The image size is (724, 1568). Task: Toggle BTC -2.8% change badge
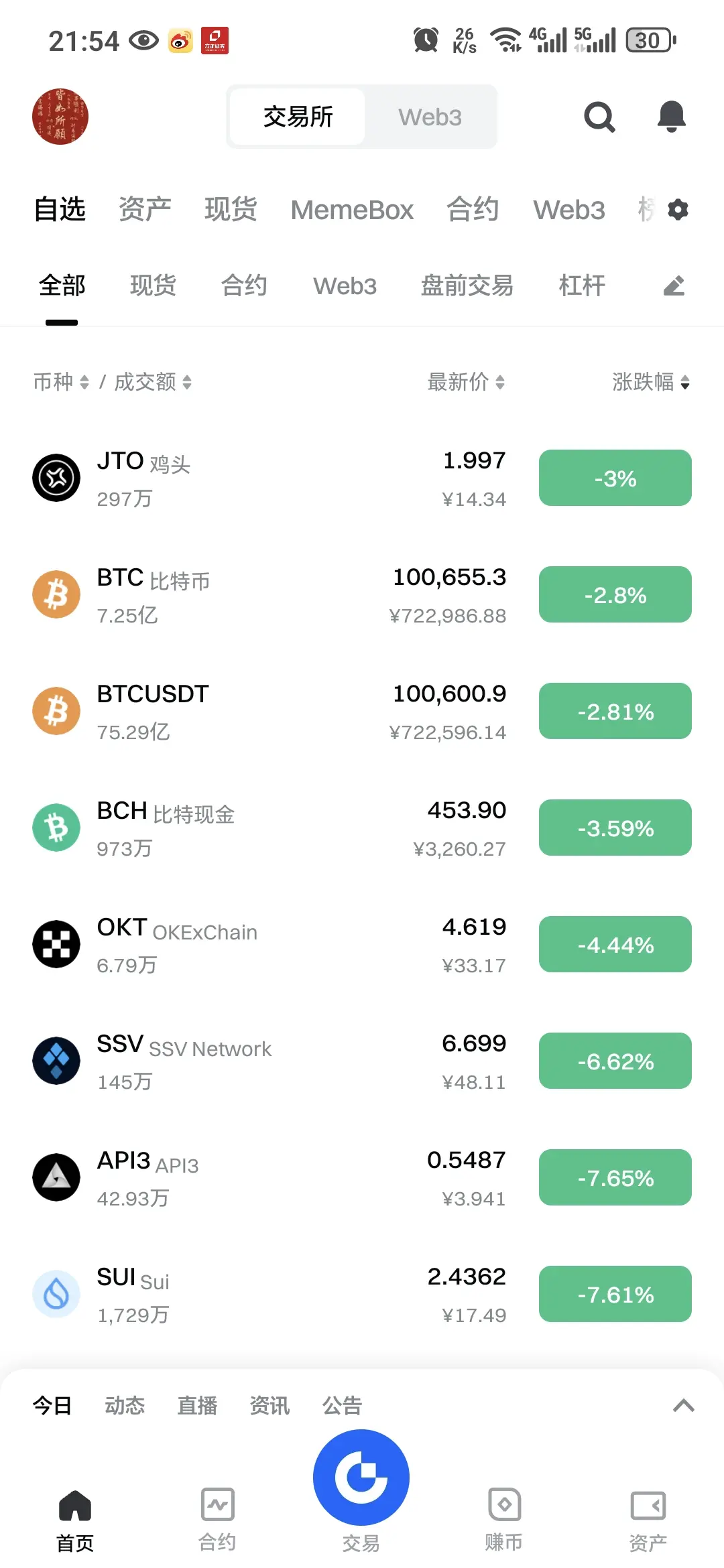click(615, 594)
